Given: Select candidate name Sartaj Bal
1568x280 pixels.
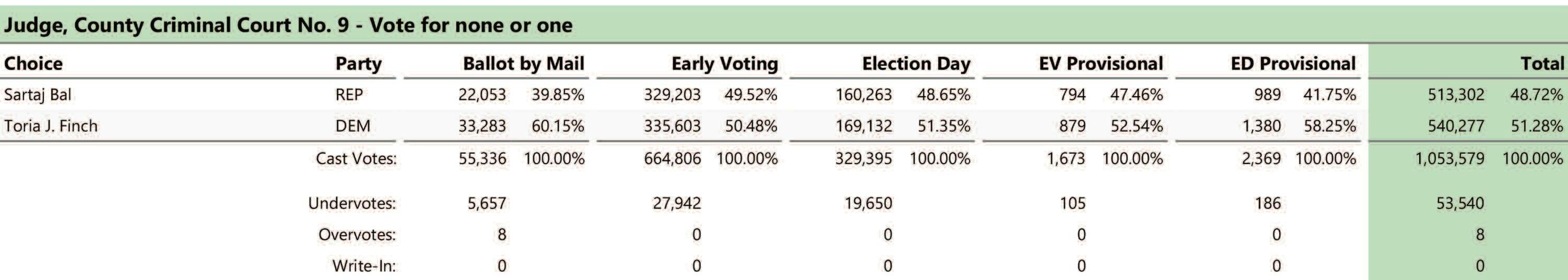Looking at the screenshot, I should pos(38,95).
